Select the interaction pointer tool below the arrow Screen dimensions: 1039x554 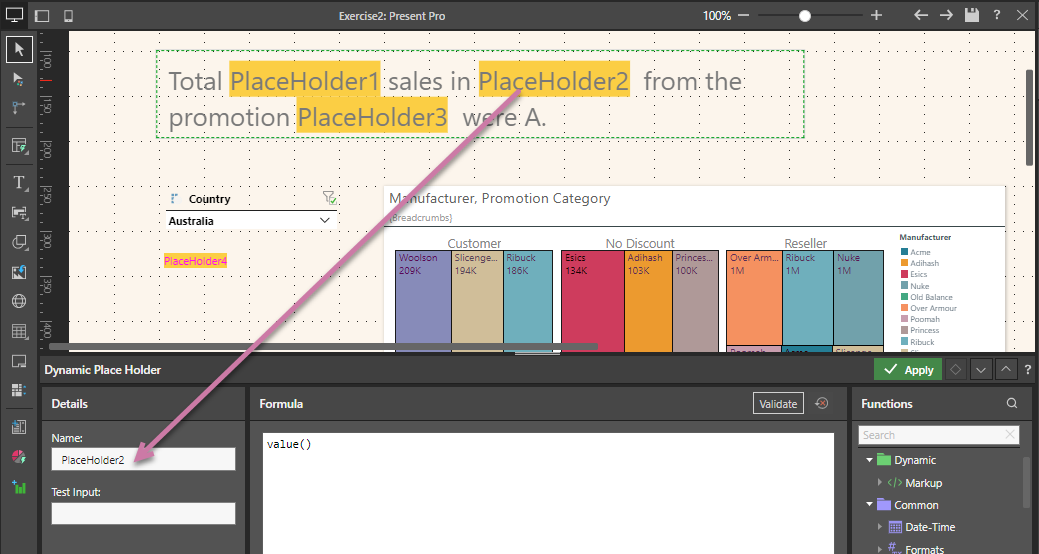click(19, 80)
